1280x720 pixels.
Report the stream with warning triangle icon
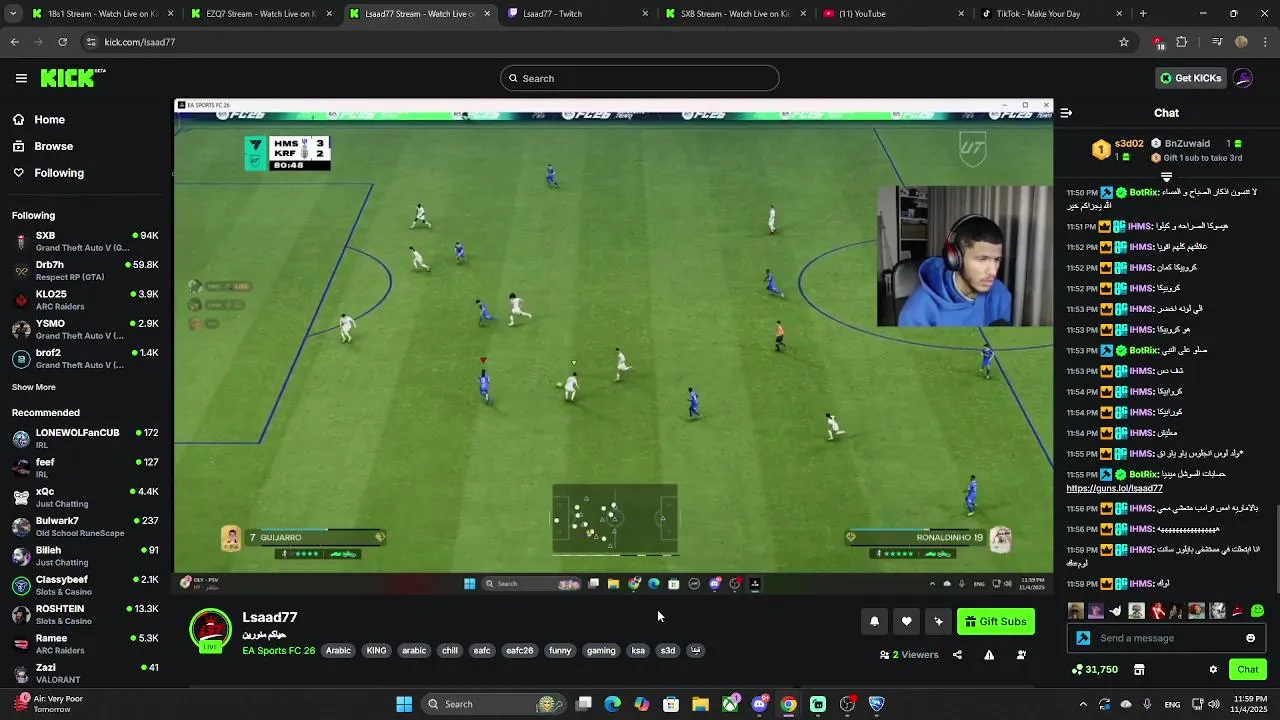click(989, 655)
